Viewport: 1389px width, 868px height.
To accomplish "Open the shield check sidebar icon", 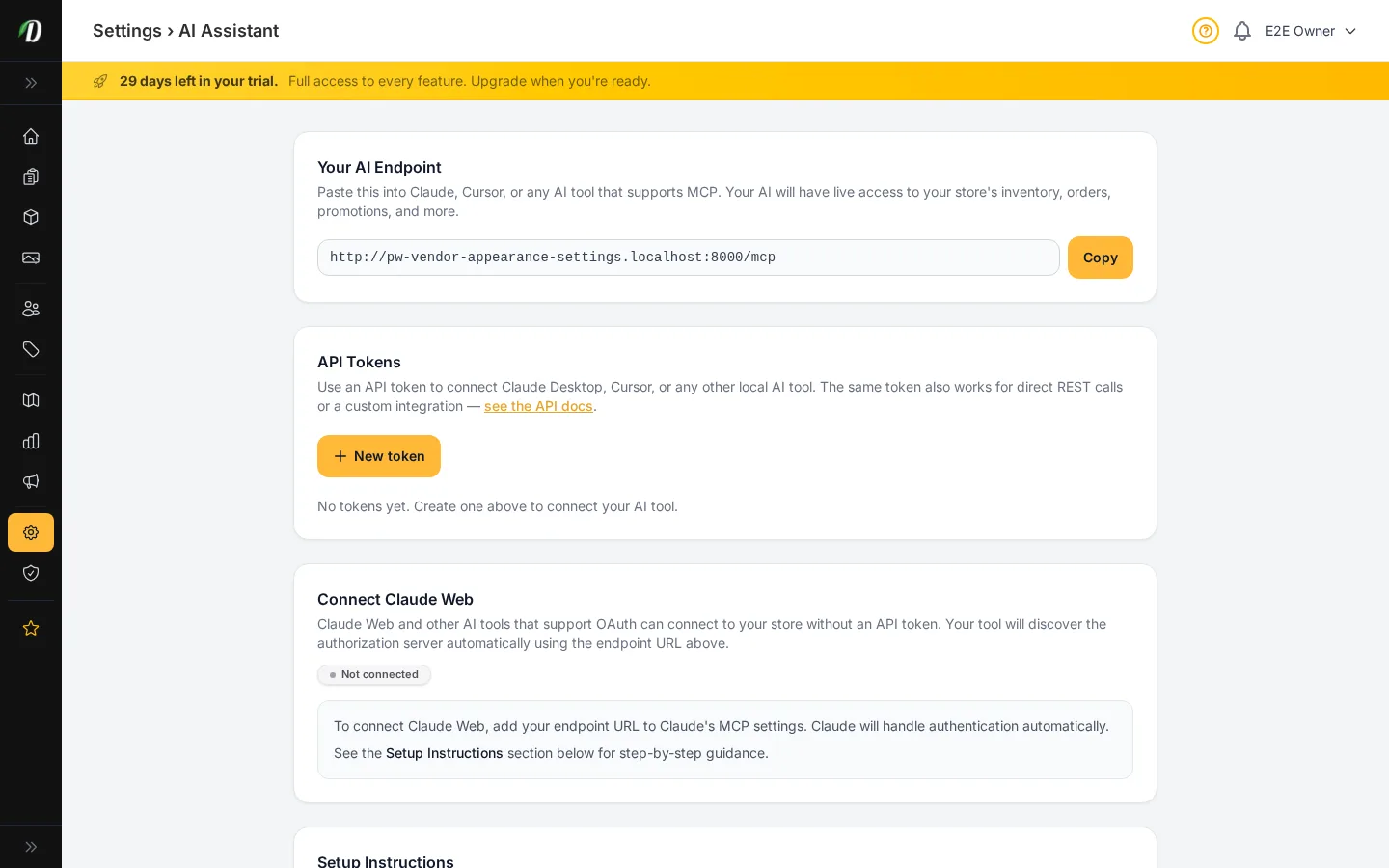I will (x=31, y=573).
